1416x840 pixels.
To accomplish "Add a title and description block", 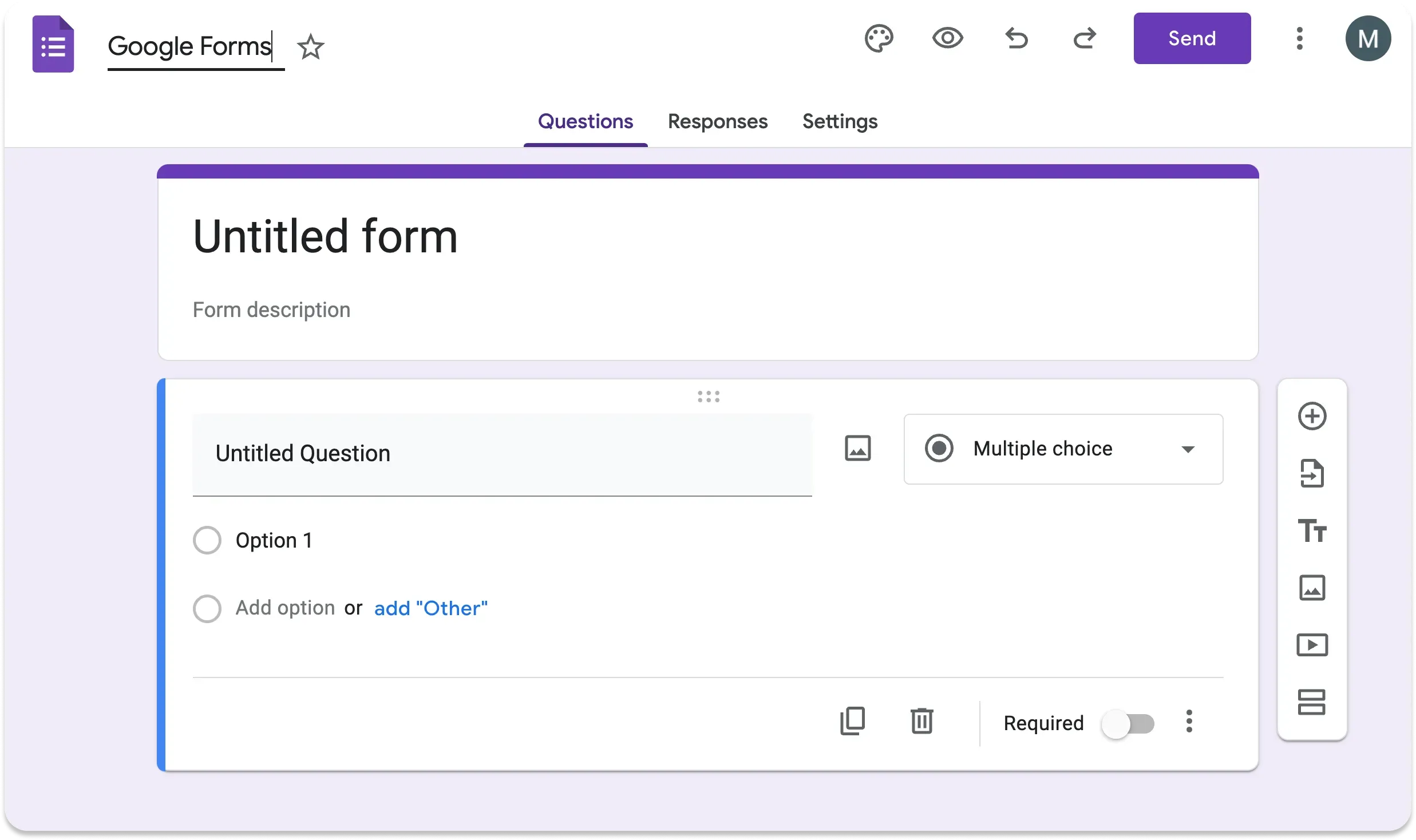I will pos(1313,531).
